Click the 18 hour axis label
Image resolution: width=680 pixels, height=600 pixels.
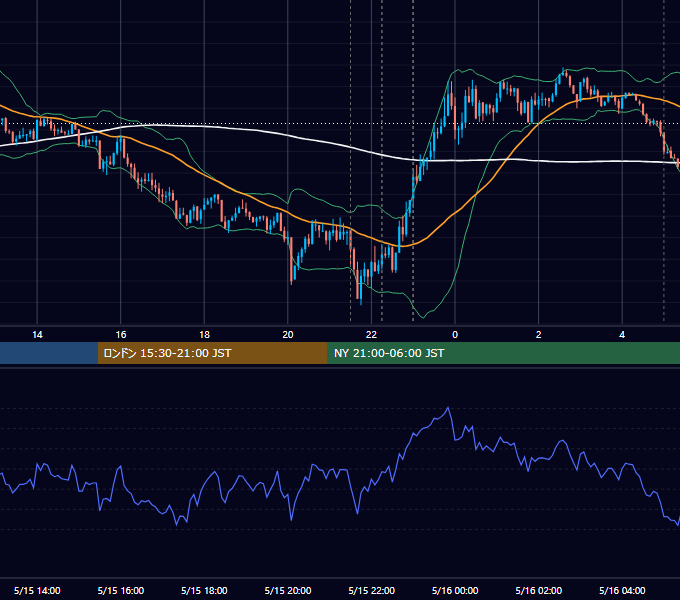coord(204,335)
